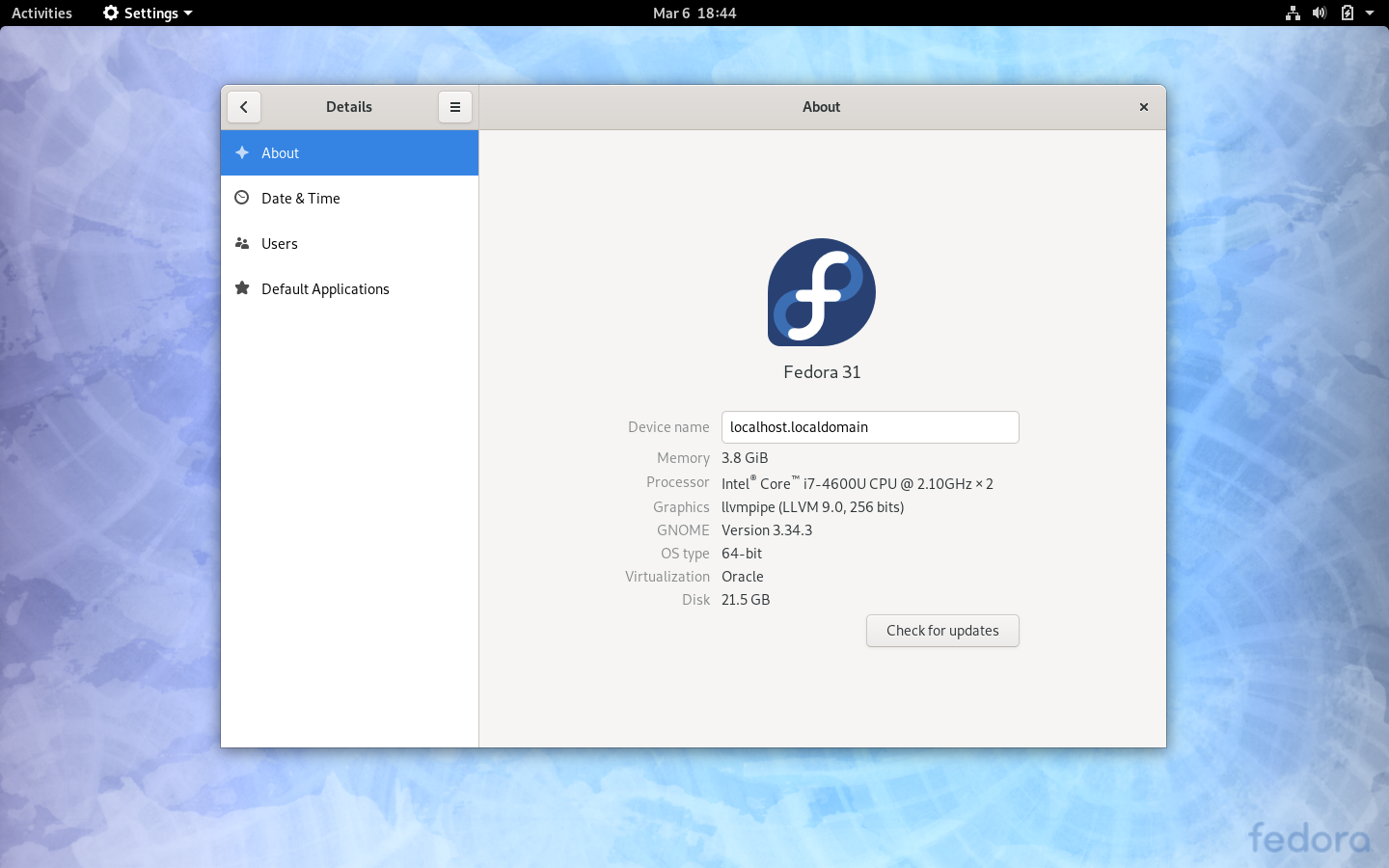Click the Fedora logo image

tap(822, 292)
